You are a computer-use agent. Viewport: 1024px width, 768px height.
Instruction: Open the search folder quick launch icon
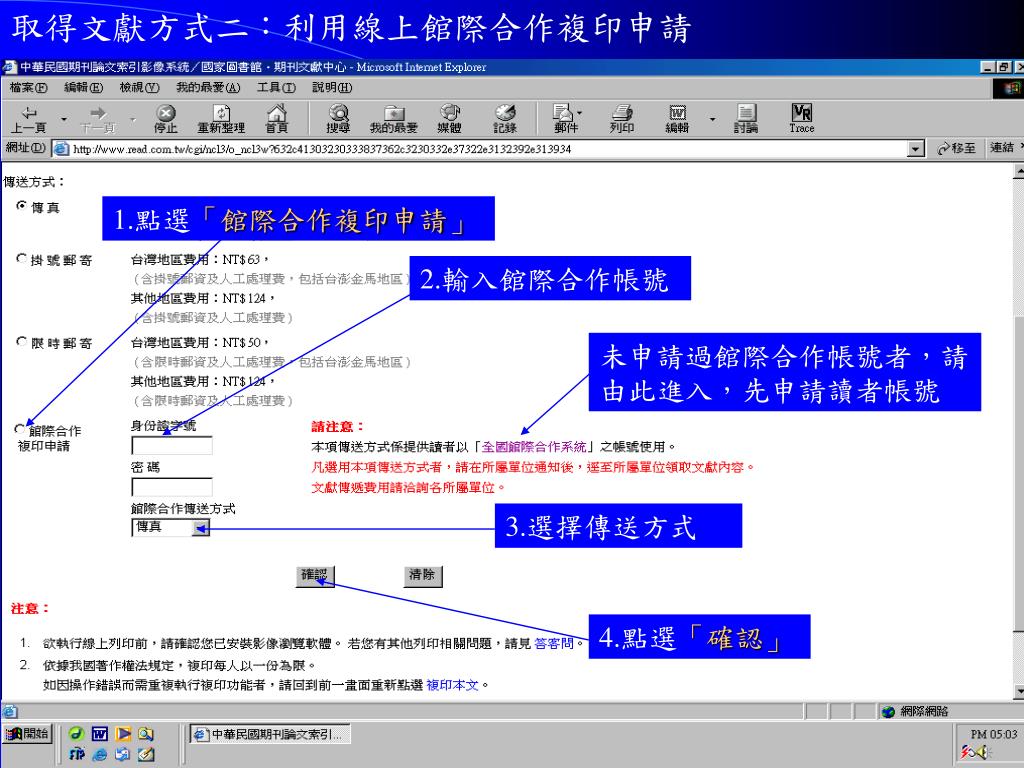click(146, 734)
